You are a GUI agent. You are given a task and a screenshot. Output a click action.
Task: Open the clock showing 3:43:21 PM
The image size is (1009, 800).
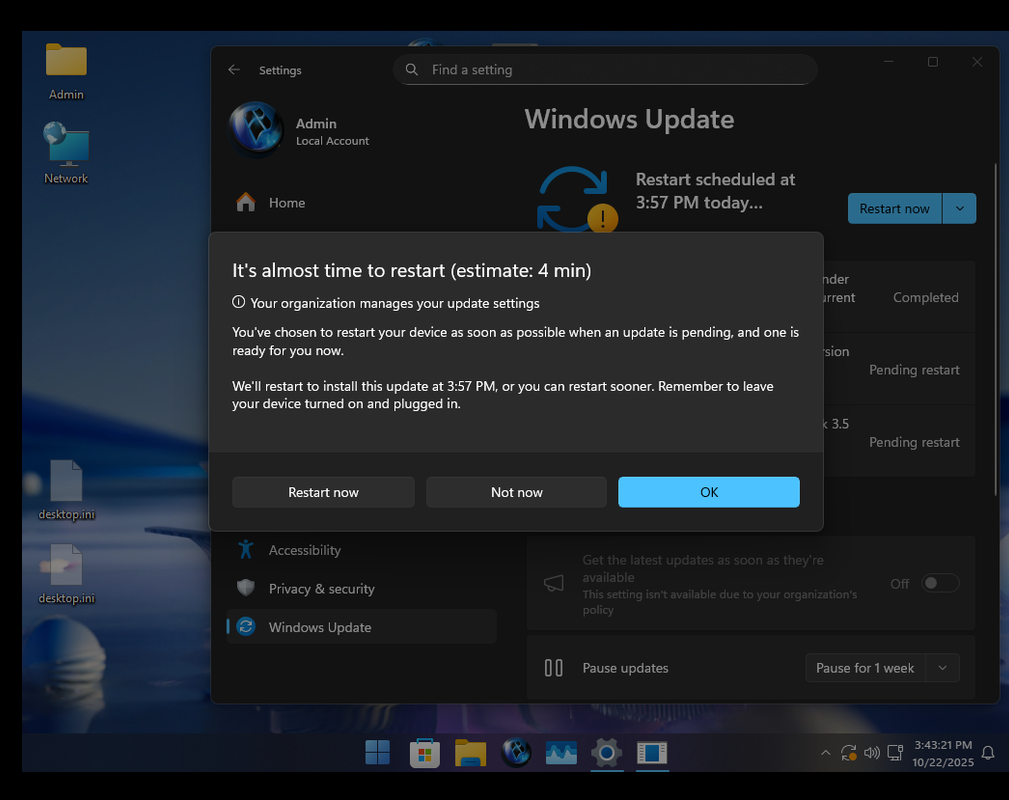(943, 753)
